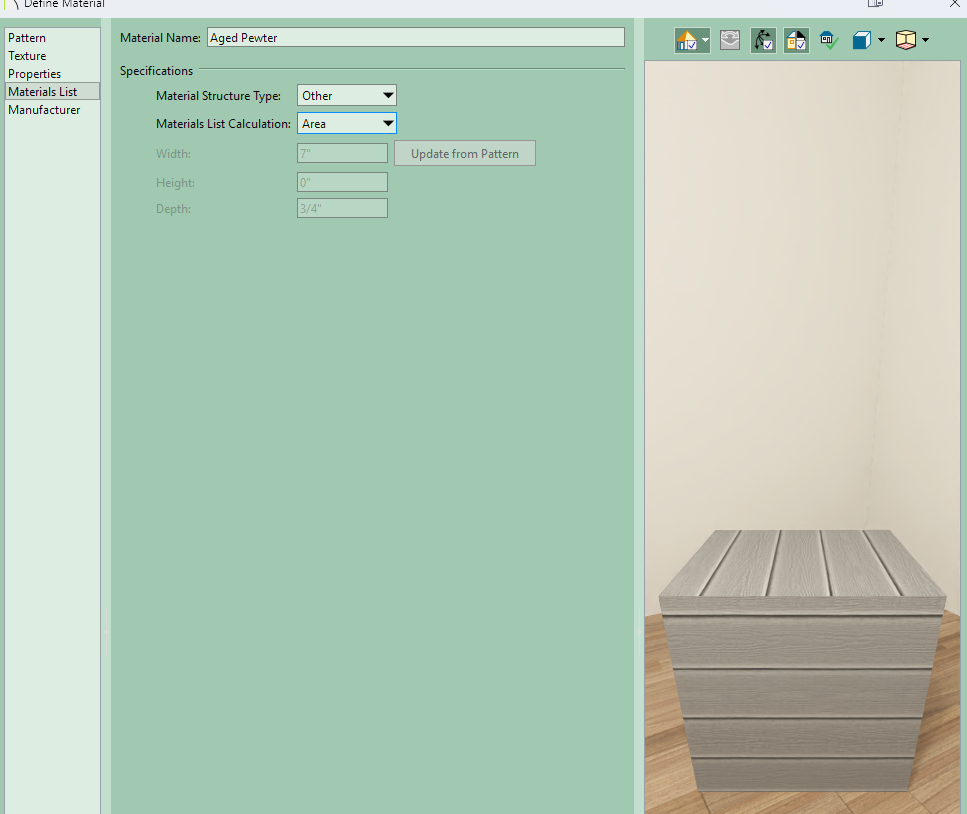Image resolution: width=967 pixels, height=814 pixels.
Task: Toggle the half-shaded house preview icon
Action: 796,40
